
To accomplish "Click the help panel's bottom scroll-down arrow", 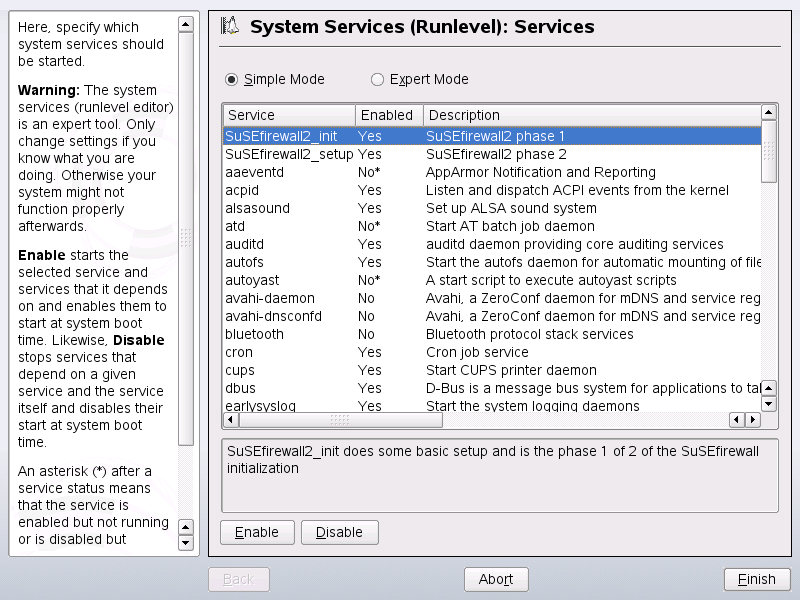I will 185,543.
